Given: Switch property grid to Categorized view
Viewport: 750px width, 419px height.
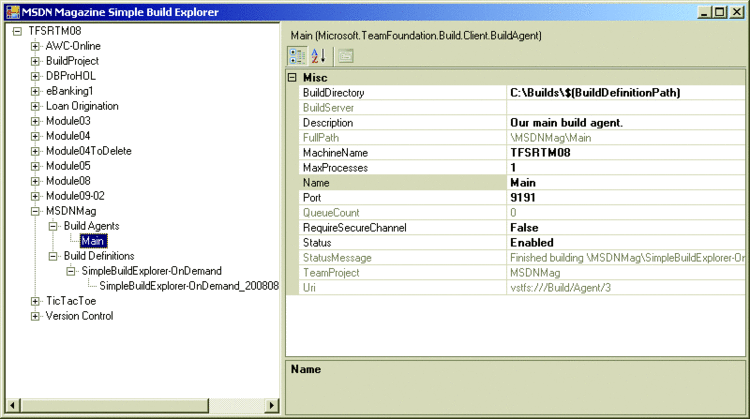Looking at the screenshot, I should pyautogui.click(x=297, y=56).
